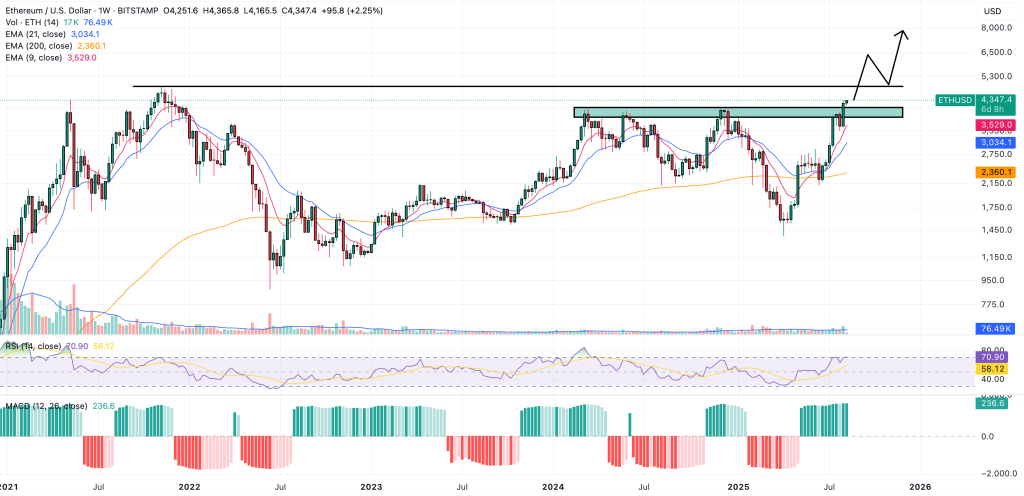The width and height of the screenshot is (1024, 496).
Task: Select the RSI (14, close) indicator legend
Action: pos(33,346)
